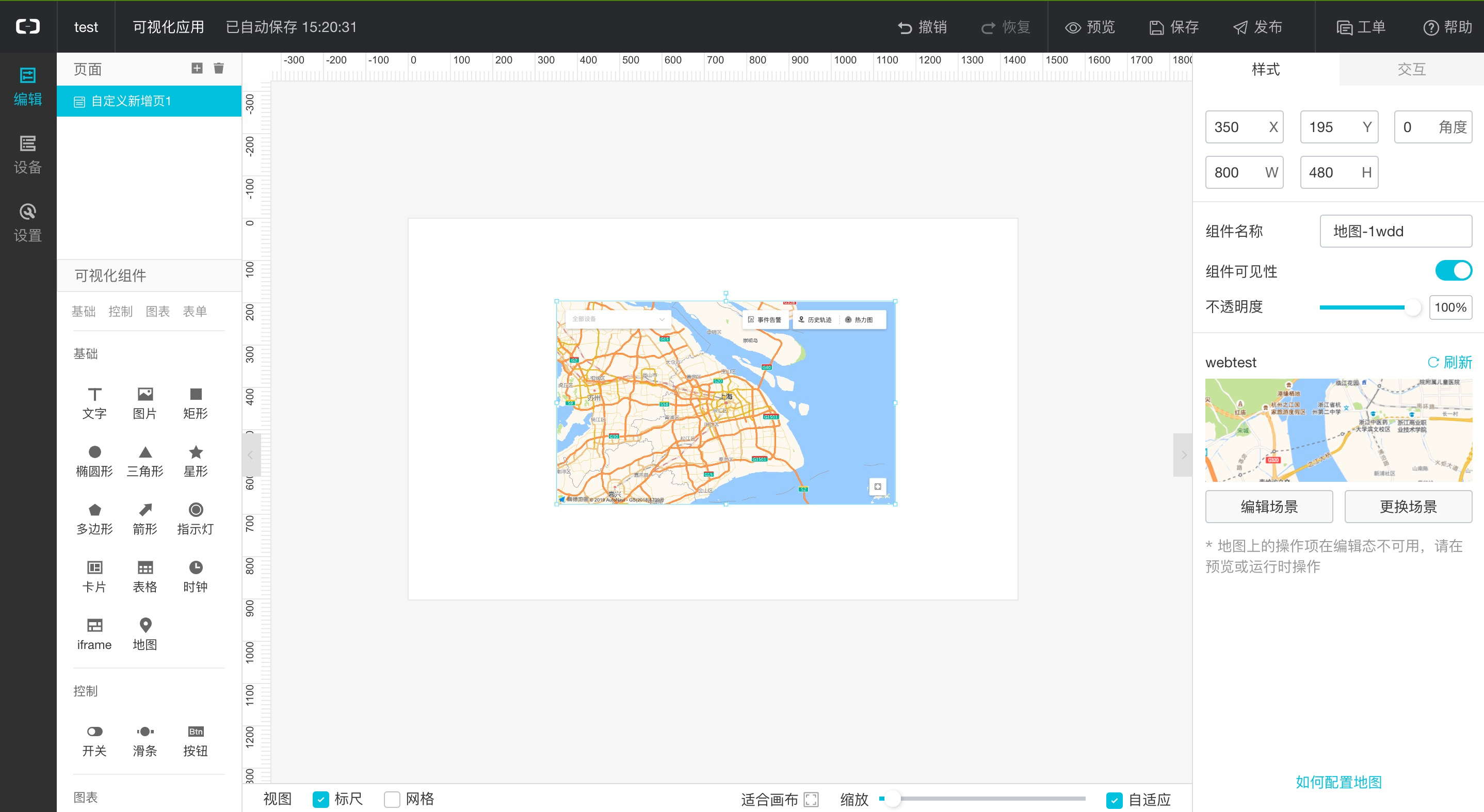Select the iframe component

(94, 634)
